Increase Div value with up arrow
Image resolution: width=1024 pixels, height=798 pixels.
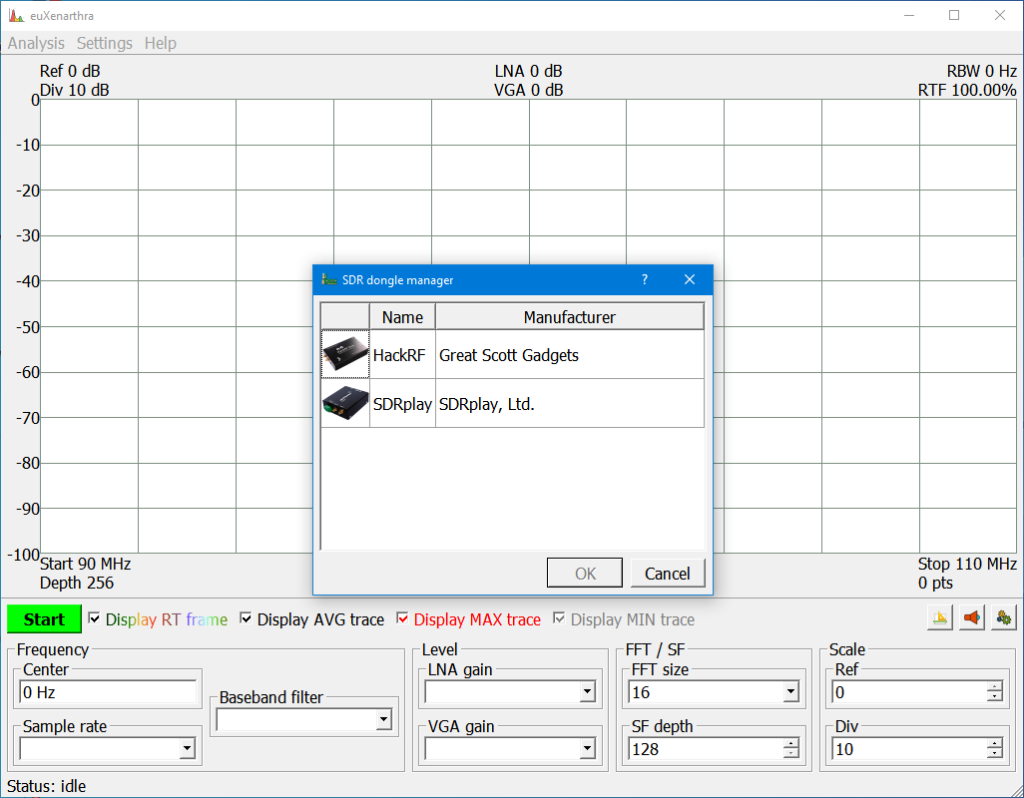click(x=995, y=743)
